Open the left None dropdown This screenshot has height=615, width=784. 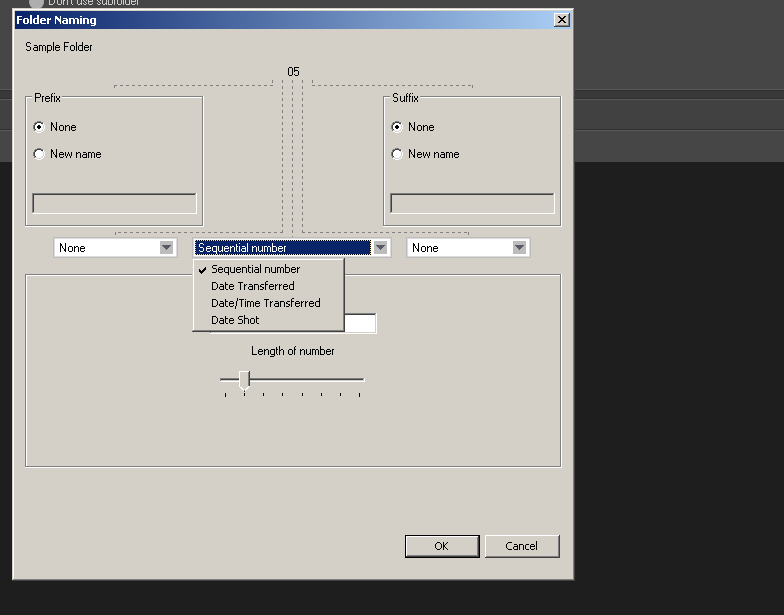click(116, 248)
